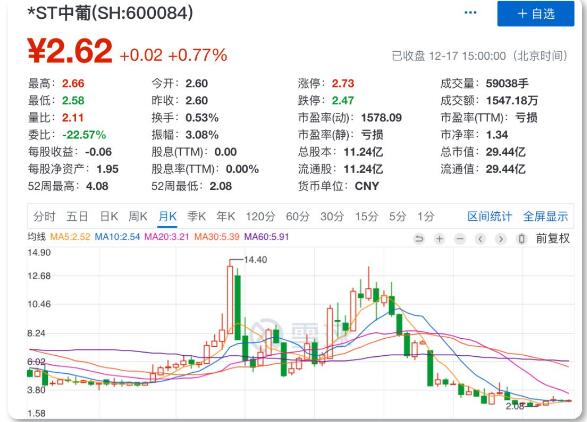
Task: Click the MA20:3.21 moving average label
Action: pos(167,237)
